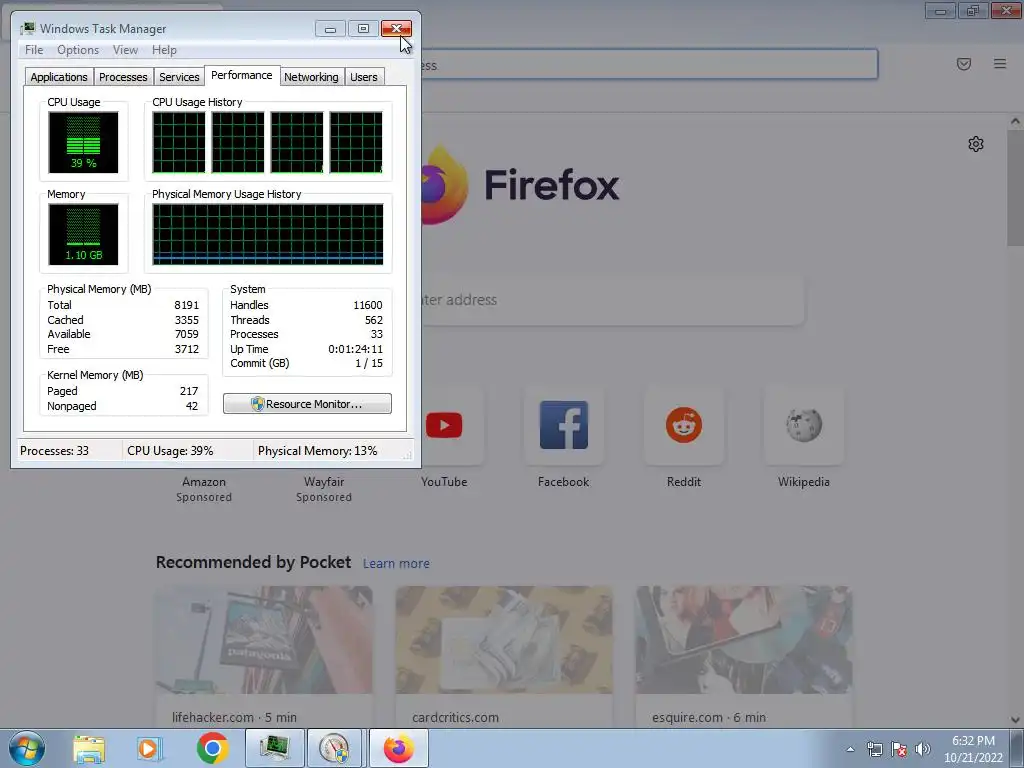This screenshot has height=768, width=1024.
Task: Open the Windows Start menu orb
Action: tap(27, 748)
